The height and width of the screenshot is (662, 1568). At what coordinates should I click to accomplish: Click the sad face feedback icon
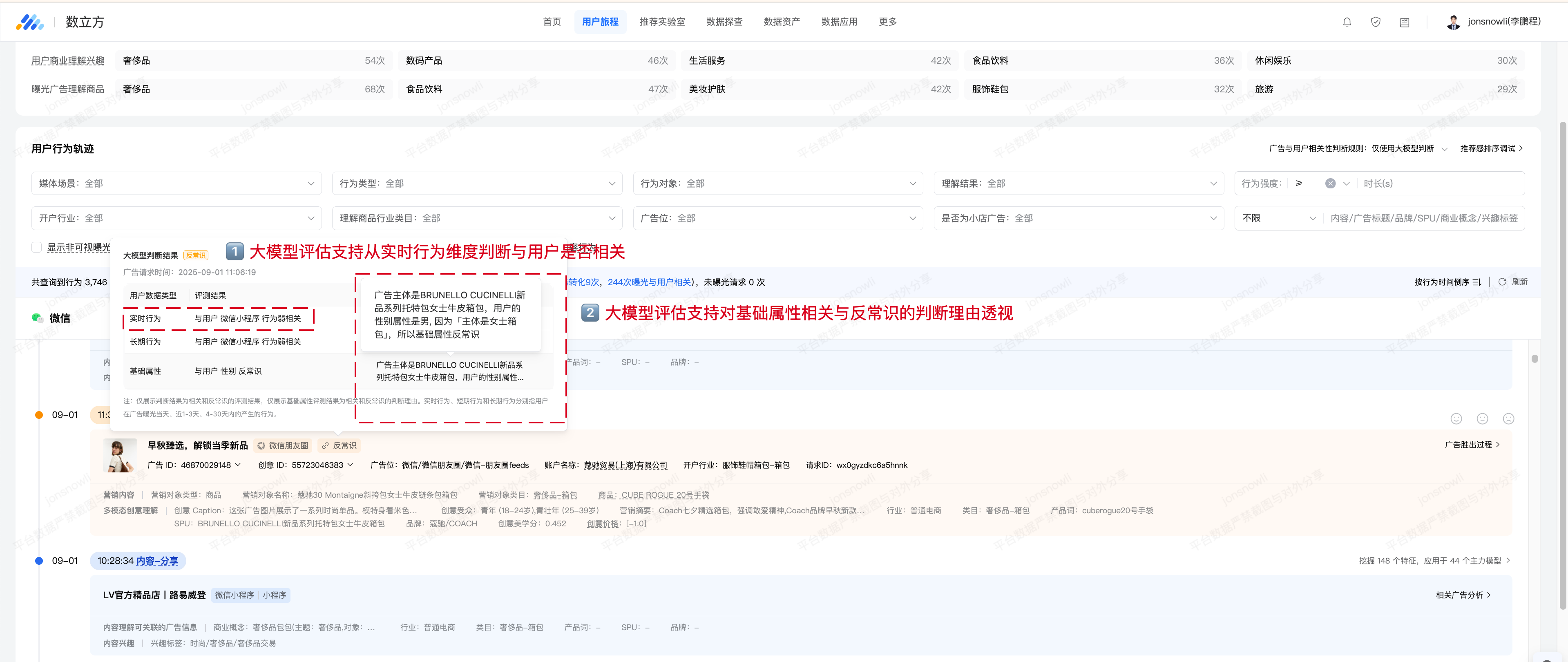pyautogui.click(x=1508, y=418)
